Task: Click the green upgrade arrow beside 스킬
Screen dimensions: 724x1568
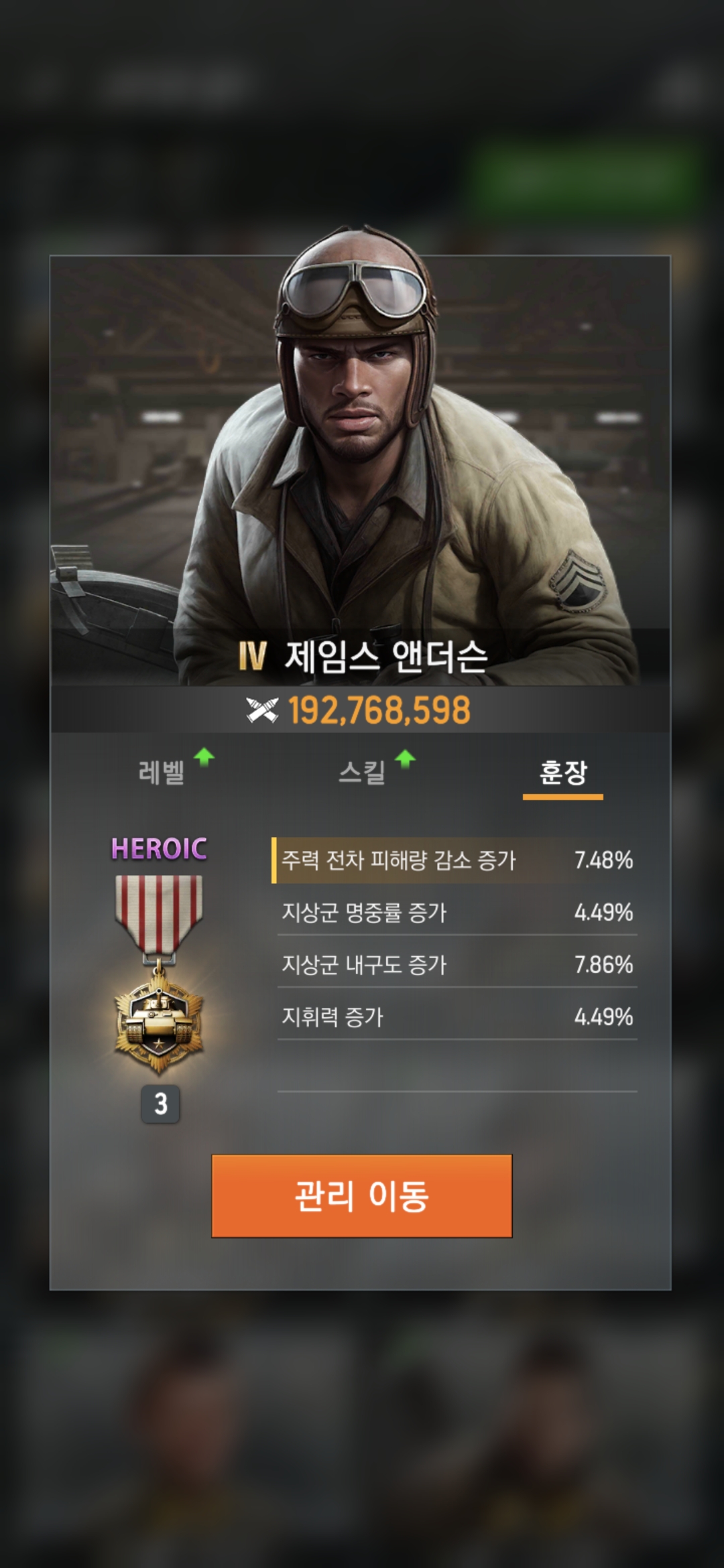Action: (x=405, y=759)
